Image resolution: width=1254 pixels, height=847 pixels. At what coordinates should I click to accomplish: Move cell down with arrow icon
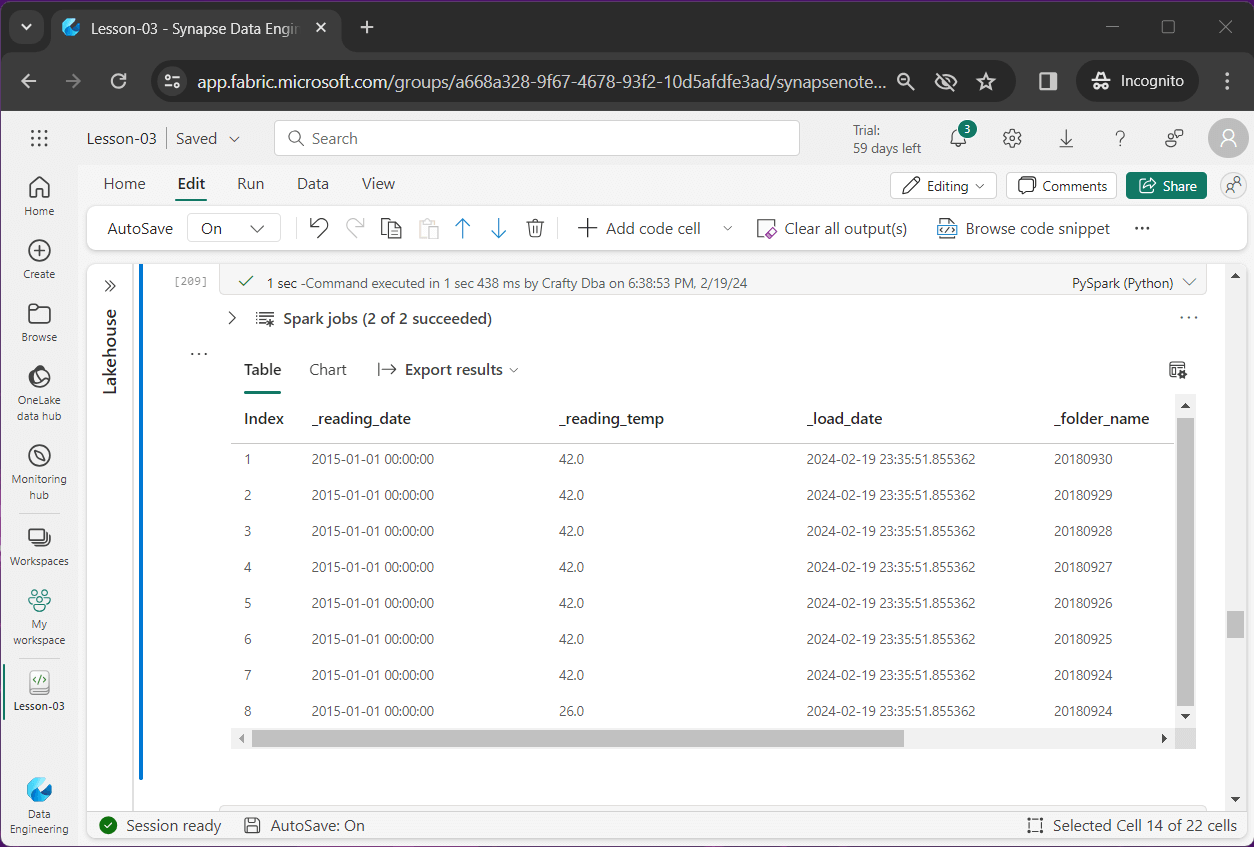click(498, 228)
